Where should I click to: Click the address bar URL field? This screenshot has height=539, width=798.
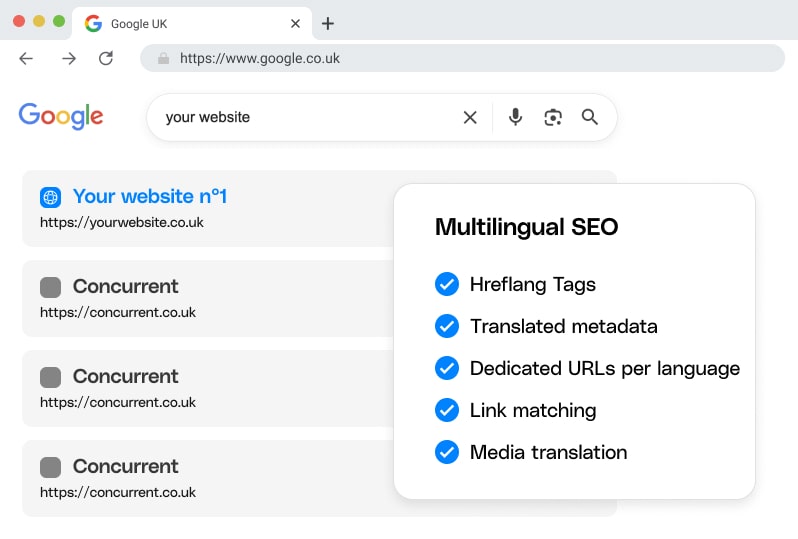point(462,58)
